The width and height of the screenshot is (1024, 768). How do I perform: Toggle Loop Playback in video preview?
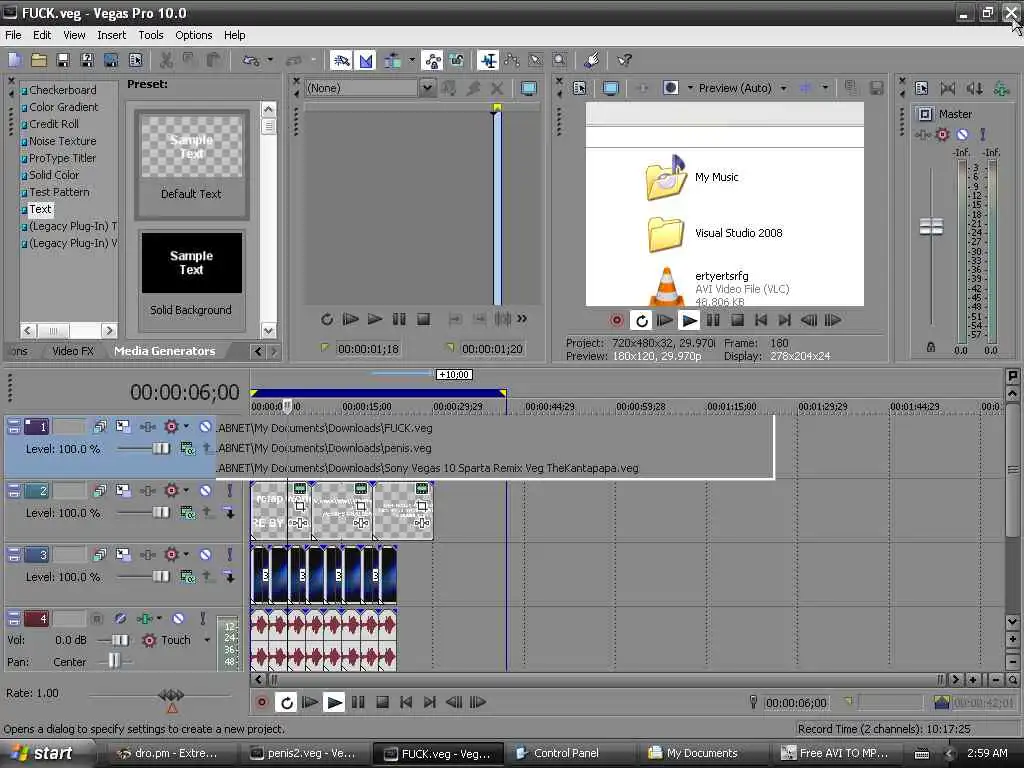pos(641,321)
